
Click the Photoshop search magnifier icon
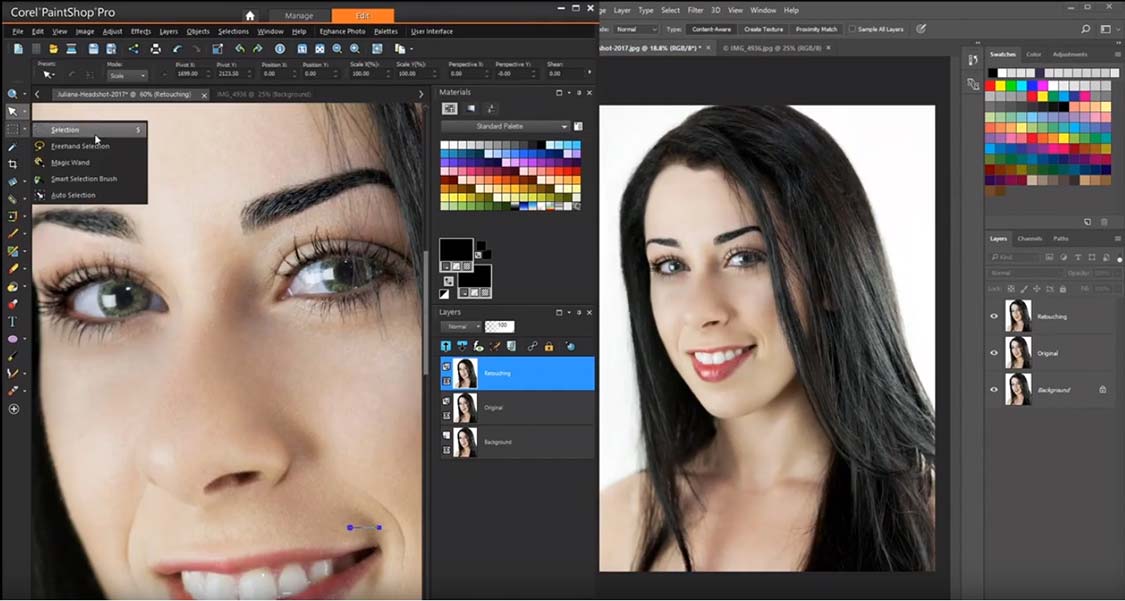(1086, 29)
